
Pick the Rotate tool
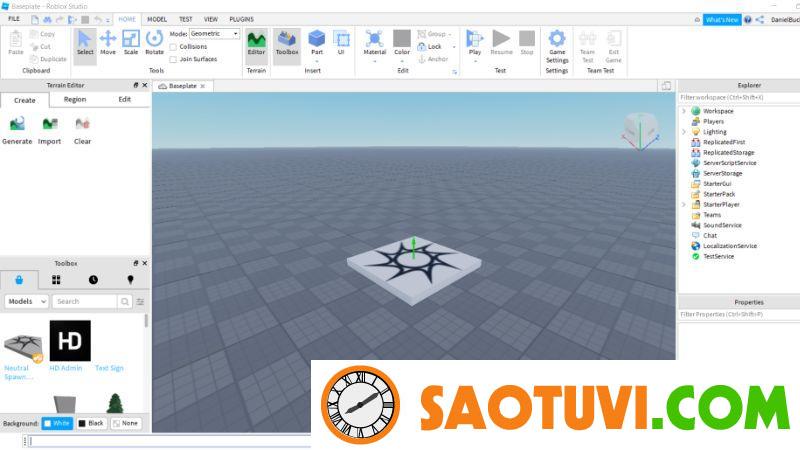[154, 43]
